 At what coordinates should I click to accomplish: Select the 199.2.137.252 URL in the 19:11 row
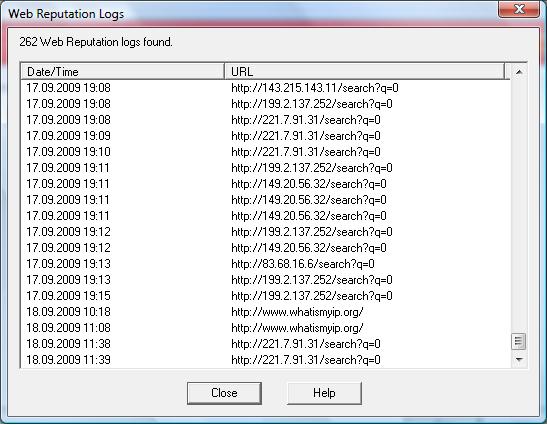pos(312,168)
